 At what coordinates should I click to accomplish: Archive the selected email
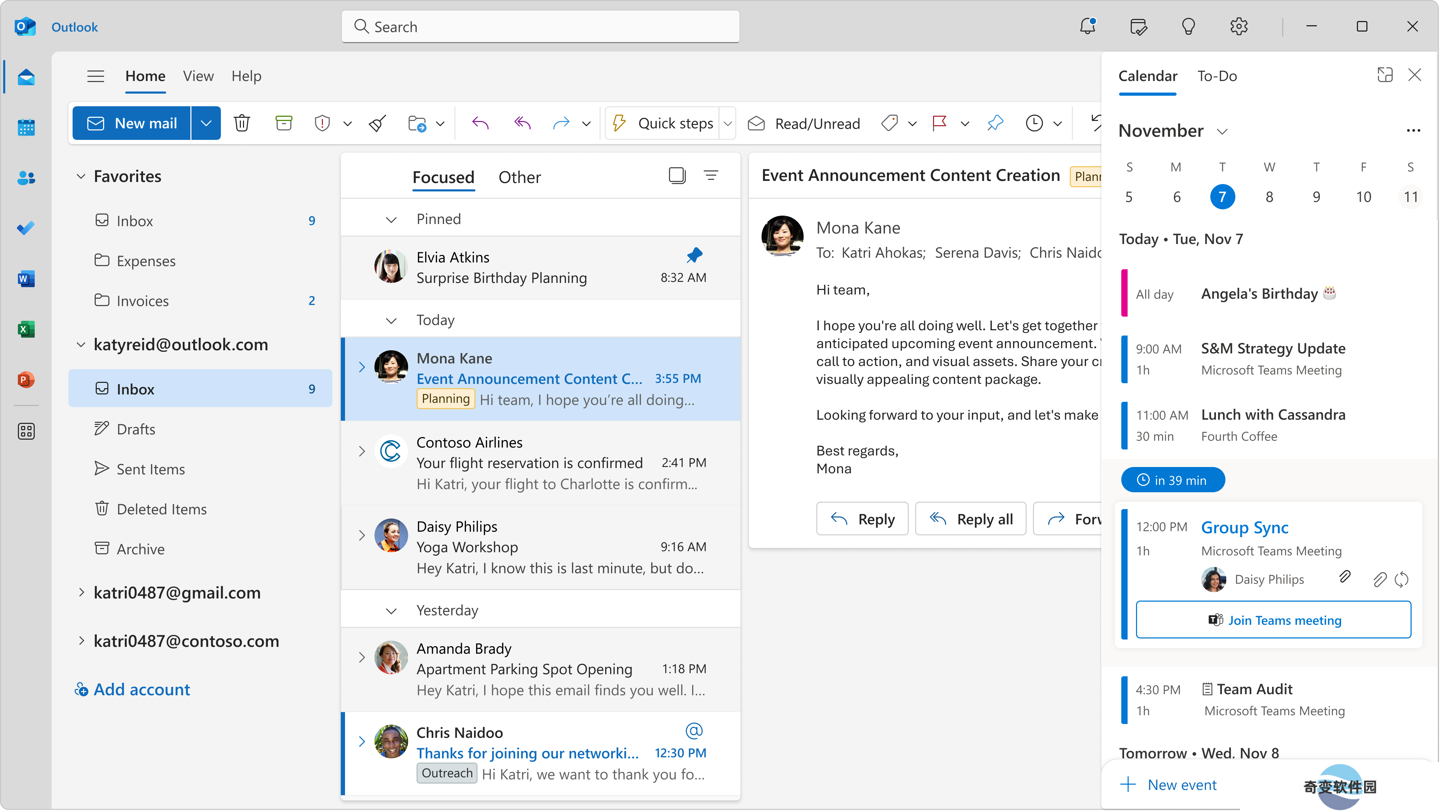pos(284,123)
